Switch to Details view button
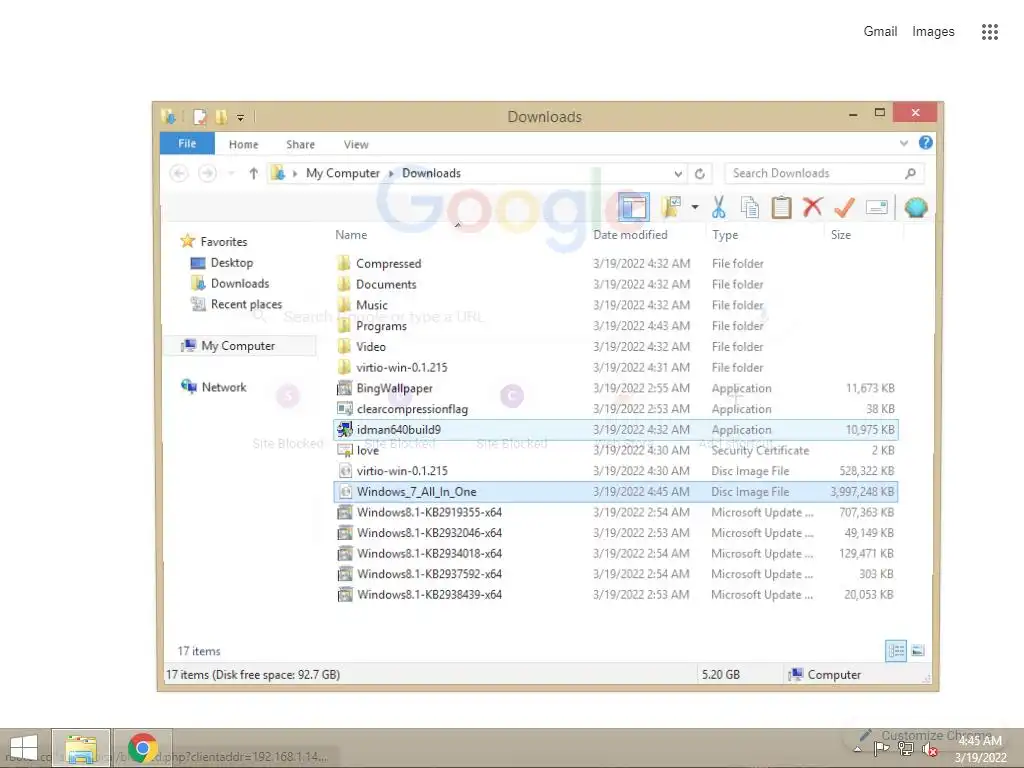Image resolution: width=1024 pixels, height=768 pixels. pos(896,650)
